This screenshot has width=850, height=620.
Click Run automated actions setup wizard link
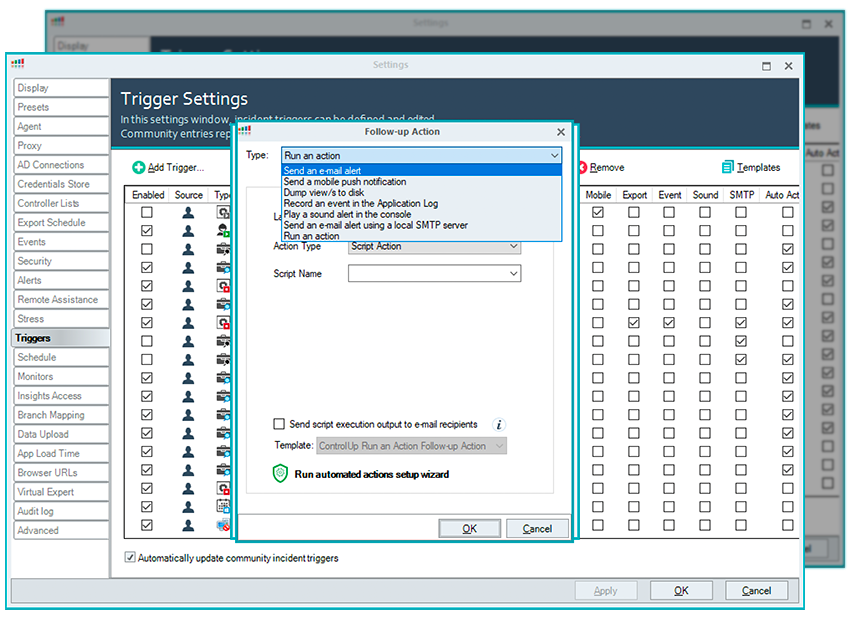pyautogui.click(x=372, y=474)
